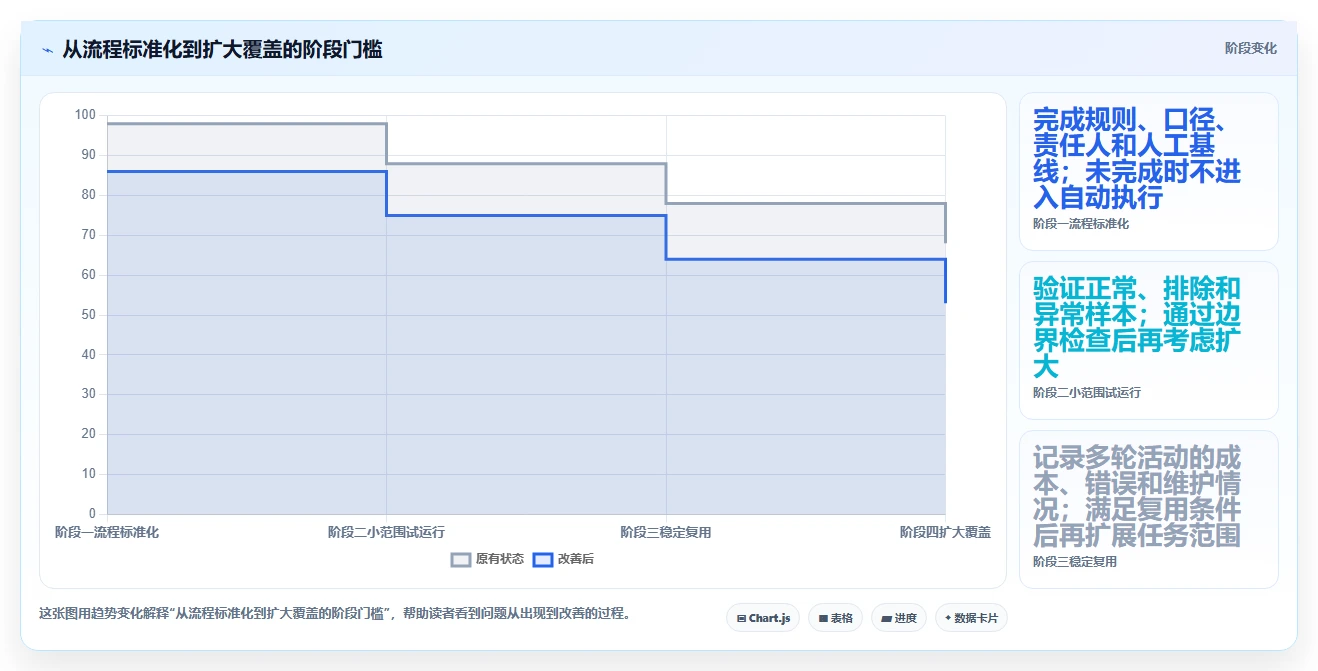This screenshot has width=1318, height=671.
Task: Toggle the 改善后 legend entry
Action: [x=563, y=559]
